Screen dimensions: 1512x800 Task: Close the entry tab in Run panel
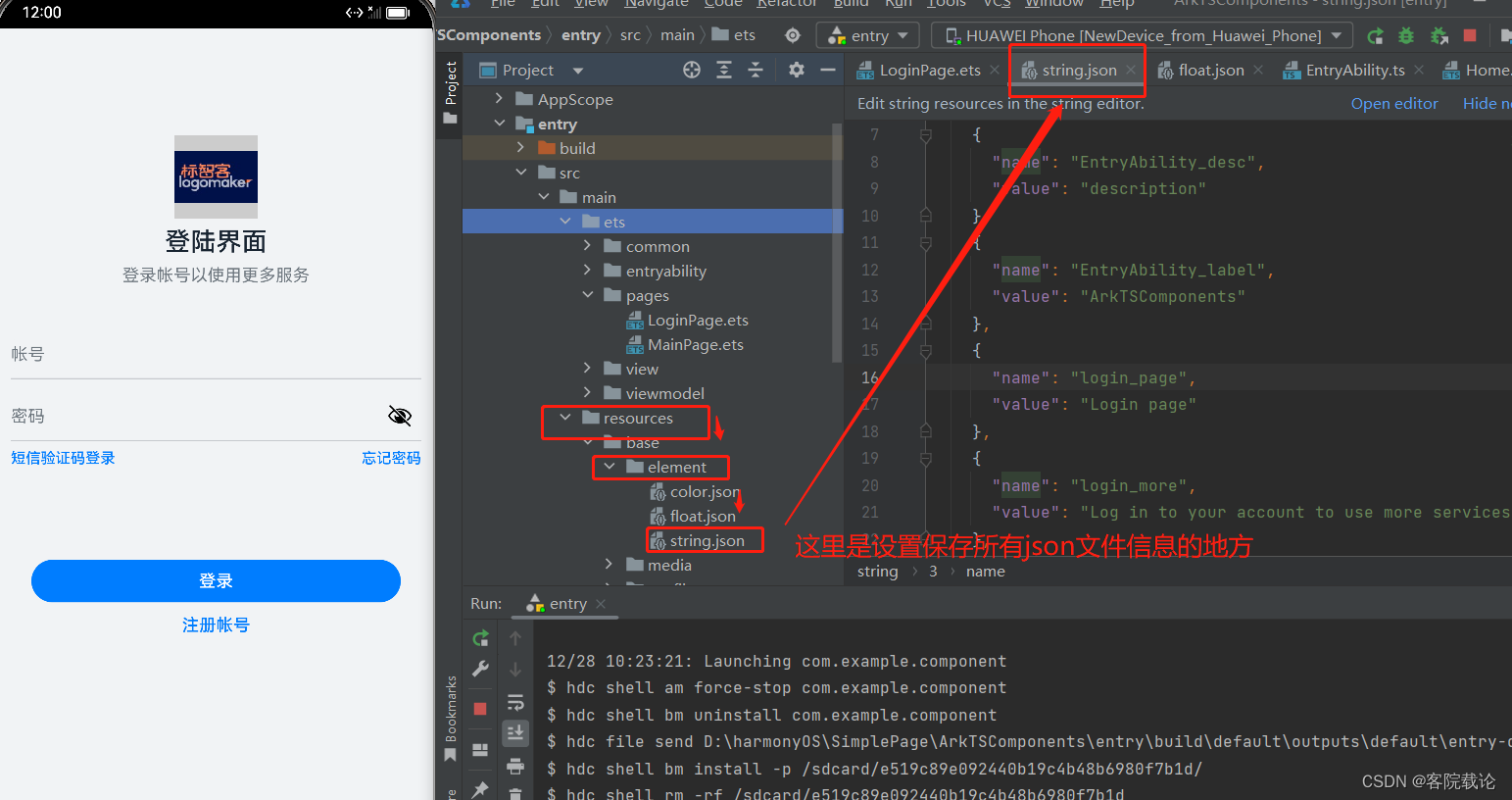tap(602, 604)
